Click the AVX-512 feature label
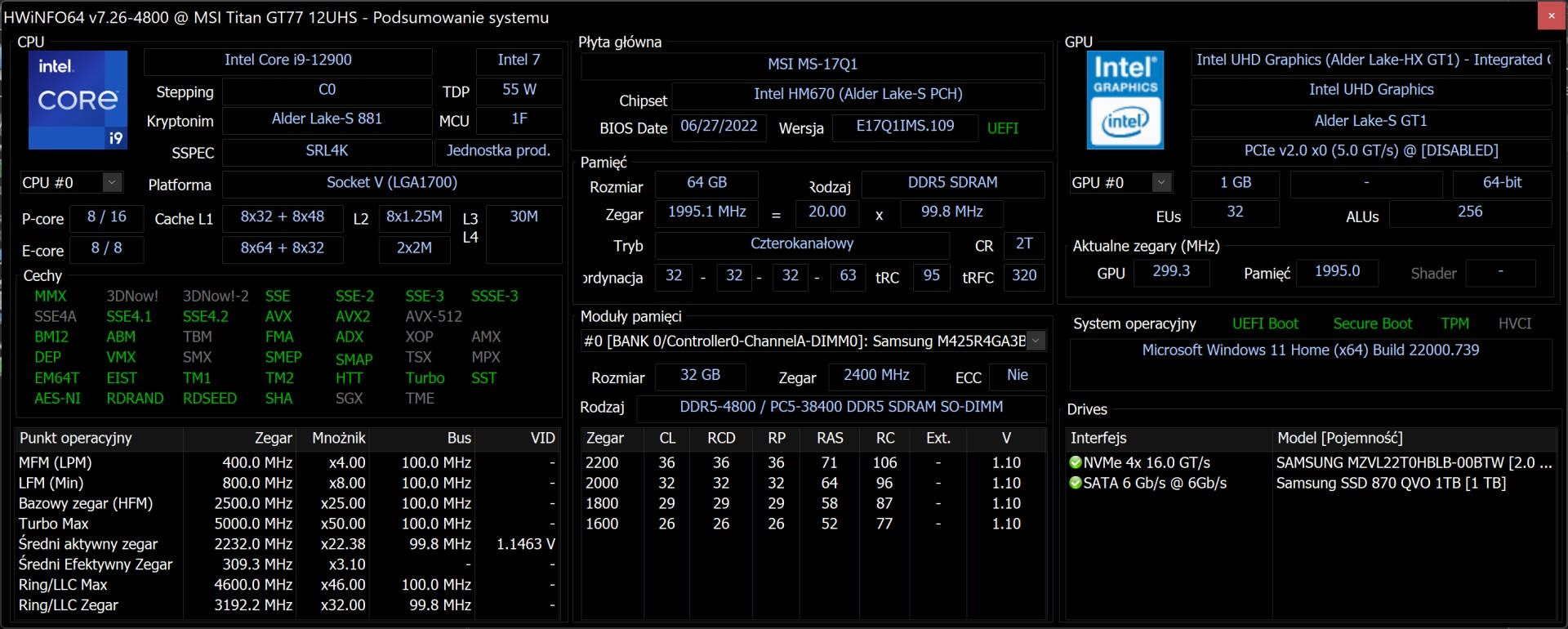Viewport: 1568px width, 629px height. [x=434, y=317]
